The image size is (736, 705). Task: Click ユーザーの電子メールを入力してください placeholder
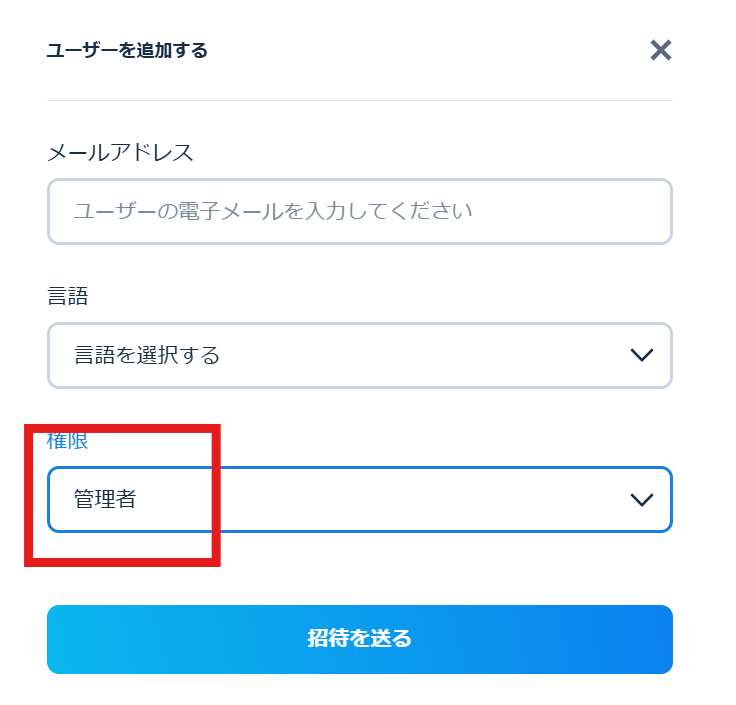click(272, 211)
